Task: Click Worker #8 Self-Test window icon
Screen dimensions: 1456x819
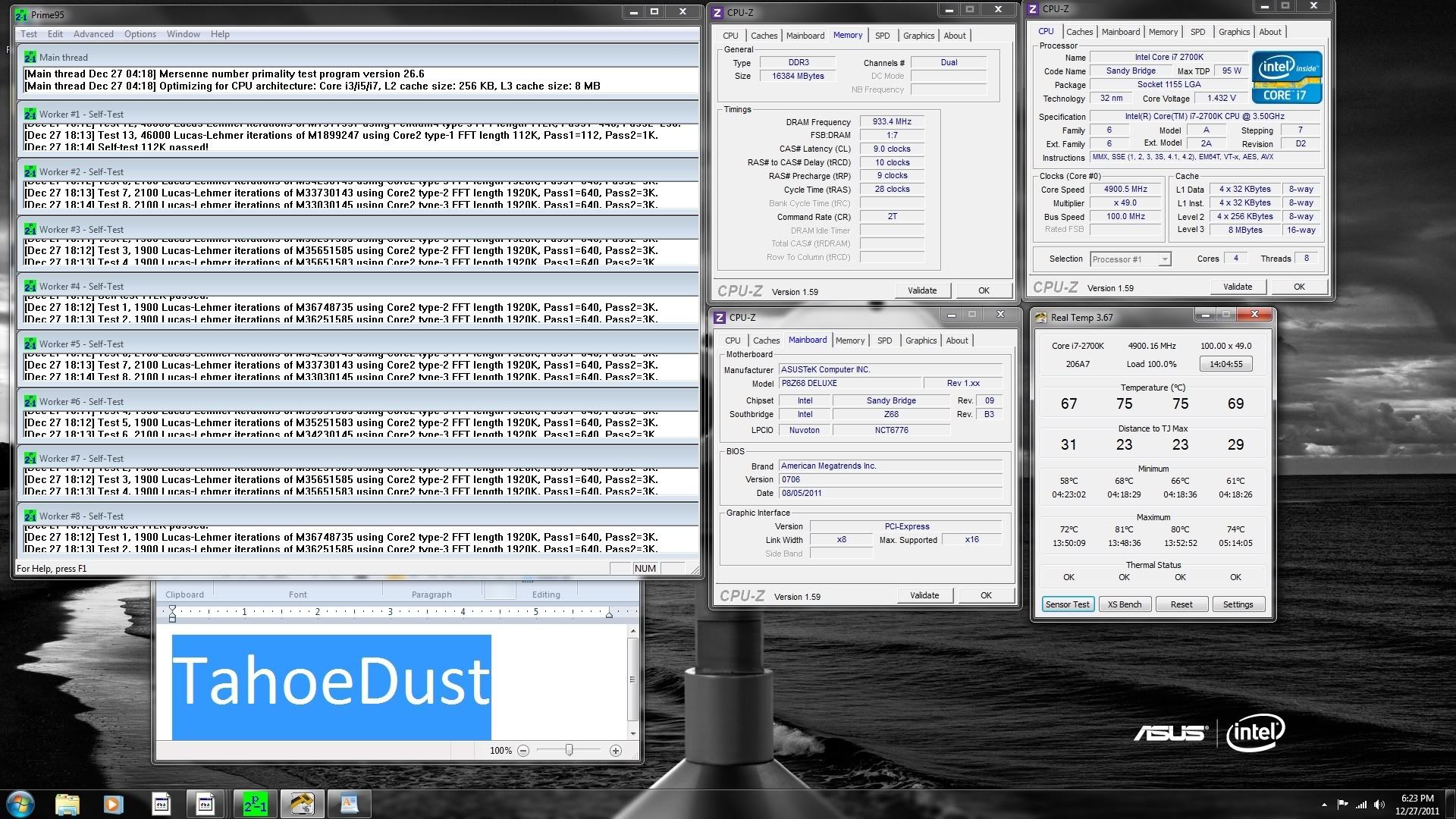Action: tap(30, 516)
